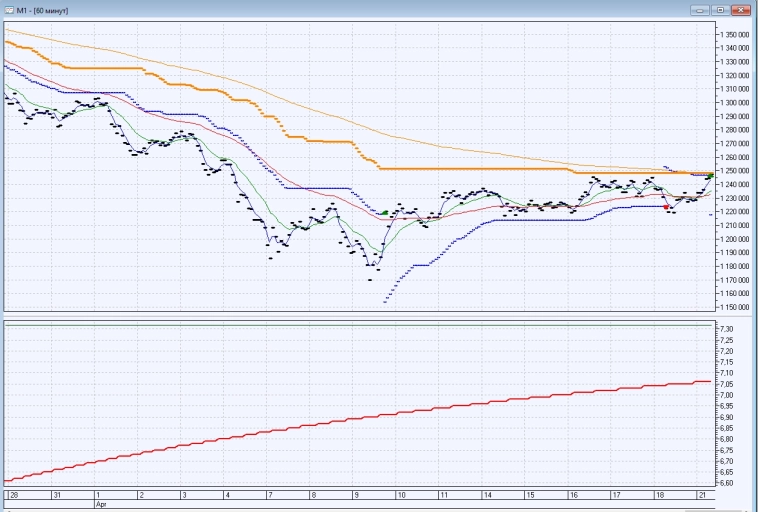This screenshot has width=758, height=512.
Task: Click date 28 on the time axis
Action: 13,495
